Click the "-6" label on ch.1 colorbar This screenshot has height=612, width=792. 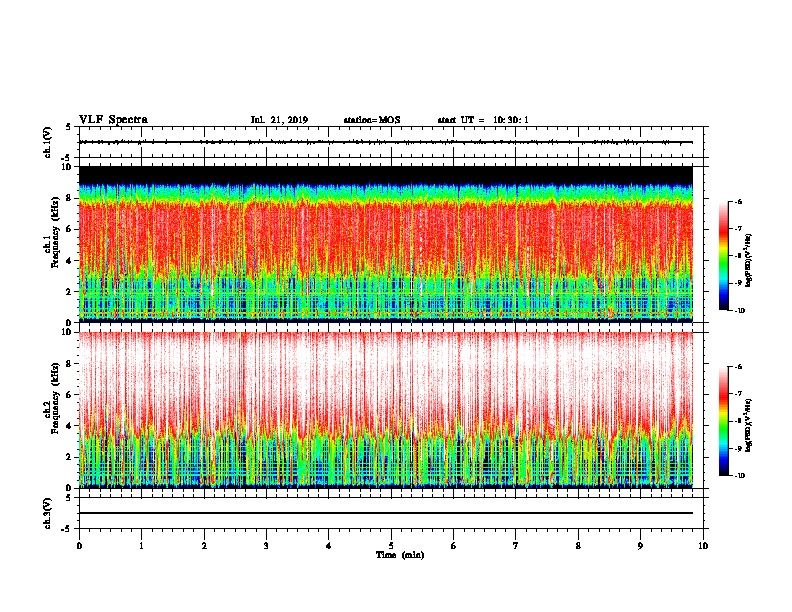(738, 201)
